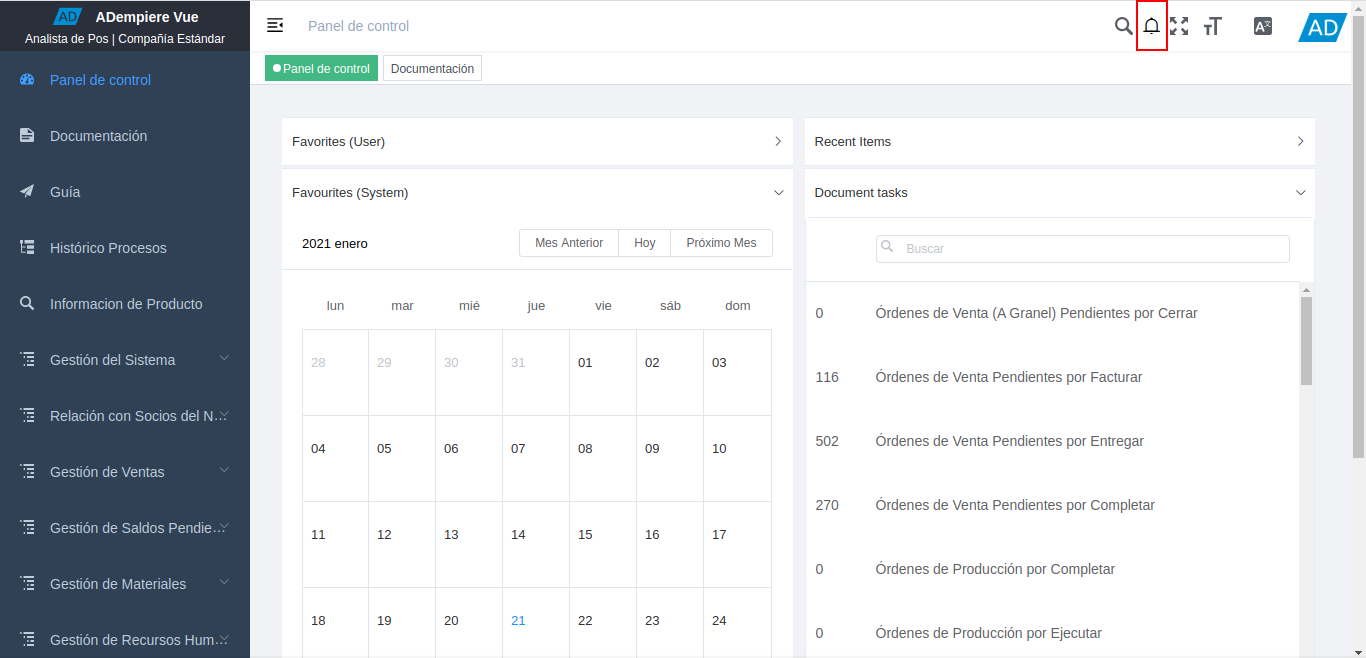The width and height of the screenshot is (1366, 658).
Task: Open the font size selector icon
Action: (1212, 27)
